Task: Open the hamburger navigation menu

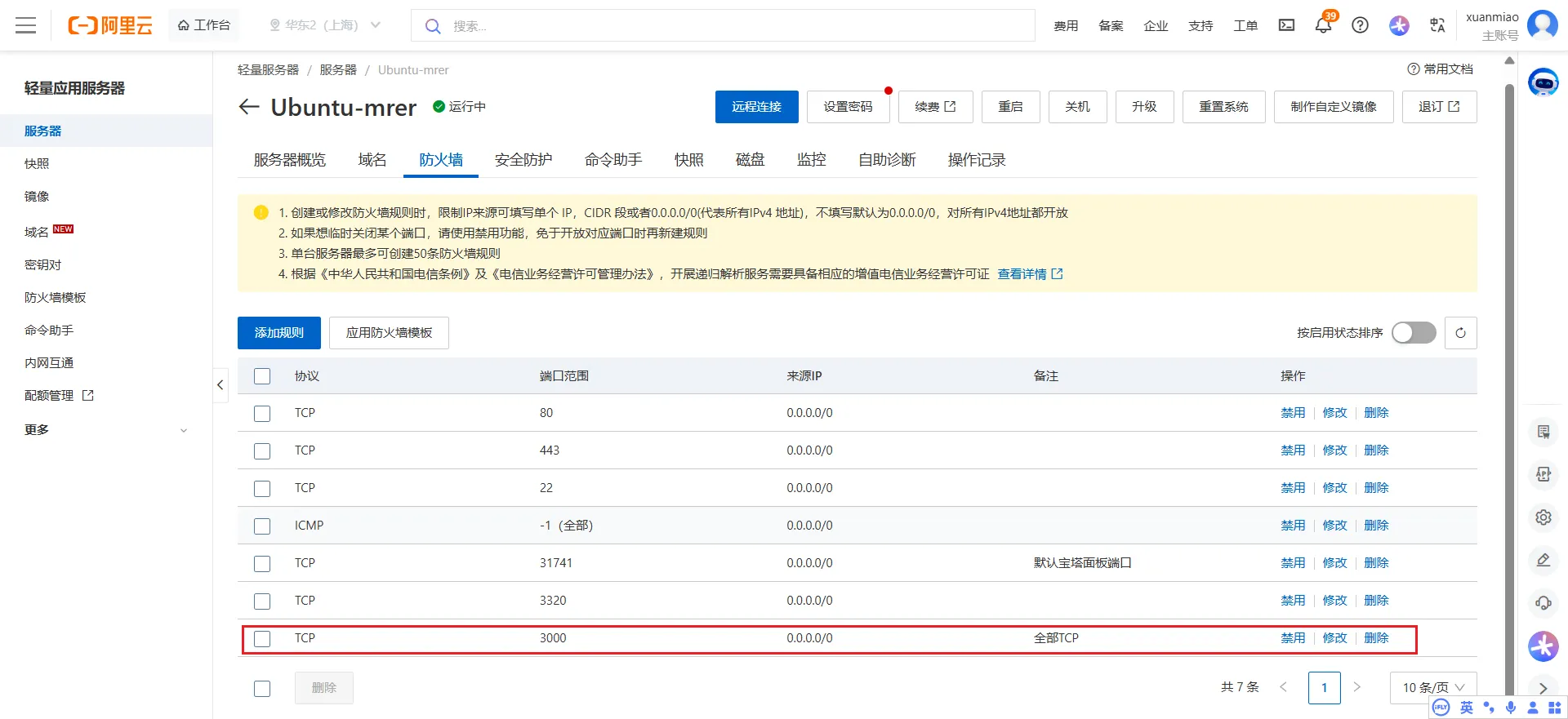Action: pos(26,25)
